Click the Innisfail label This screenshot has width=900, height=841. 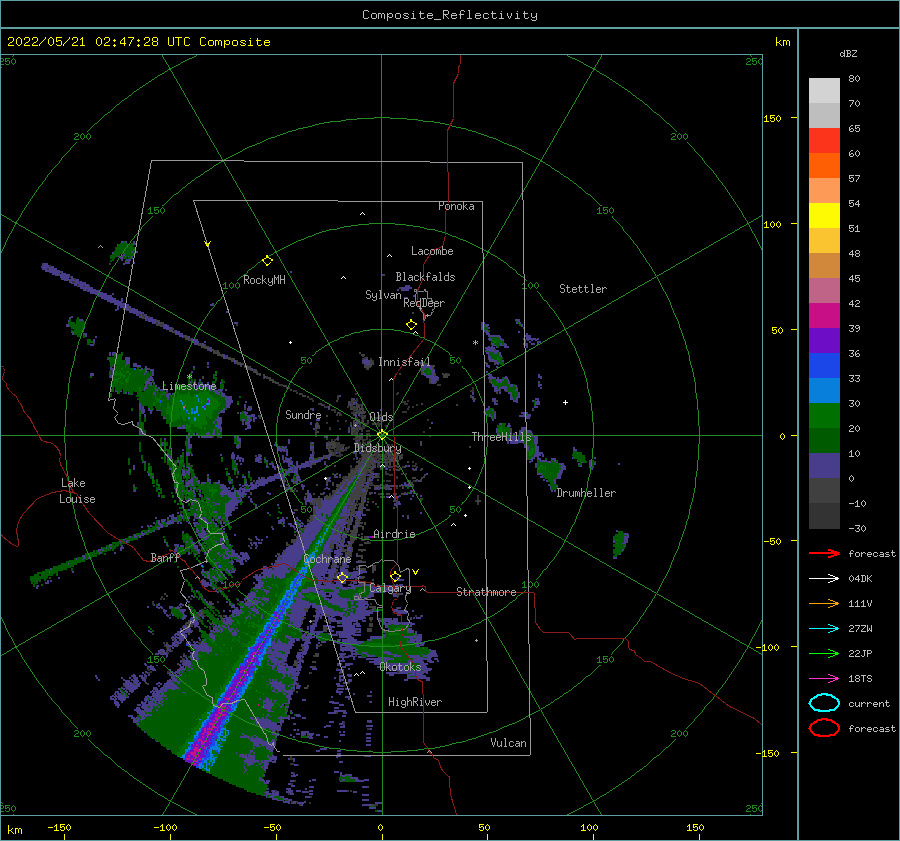[404, 362]
